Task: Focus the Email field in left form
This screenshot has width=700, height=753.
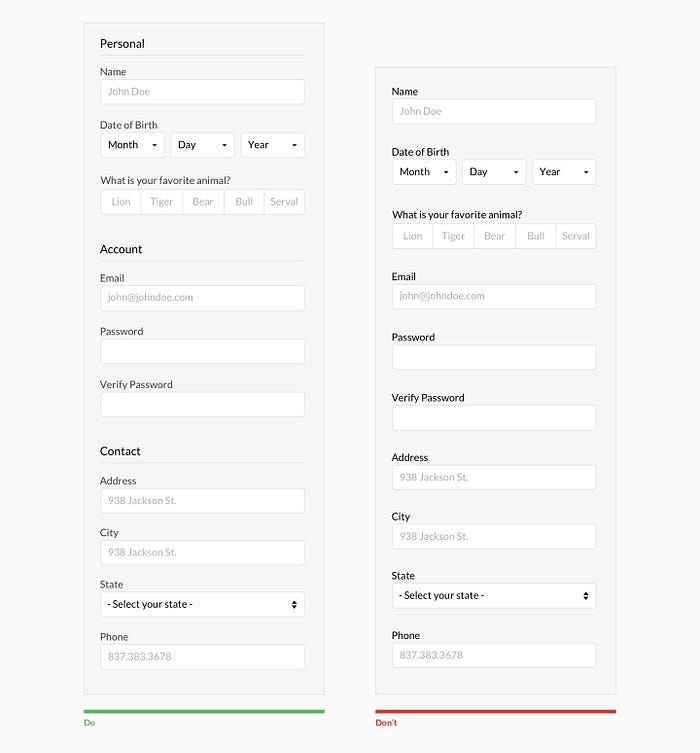Action: pos(203,298)
